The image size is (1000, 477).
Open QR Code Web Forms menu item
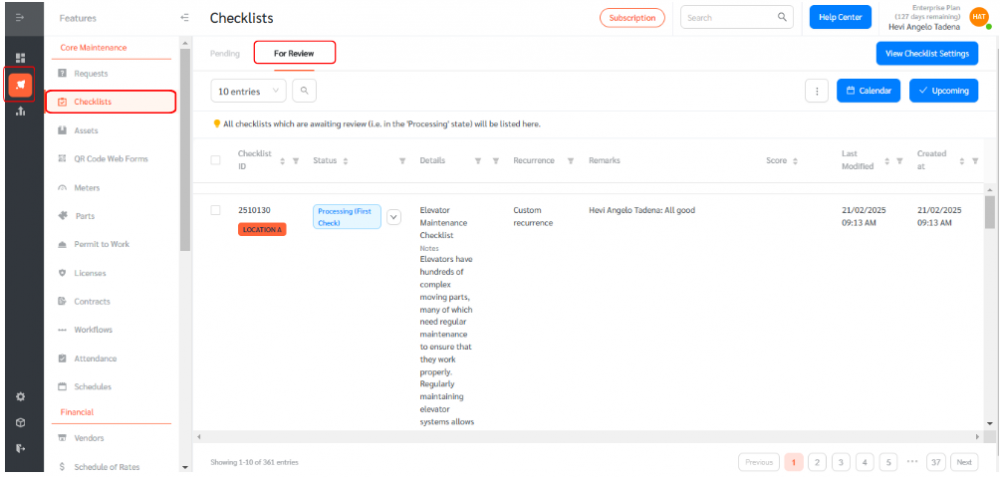(111, 158)
